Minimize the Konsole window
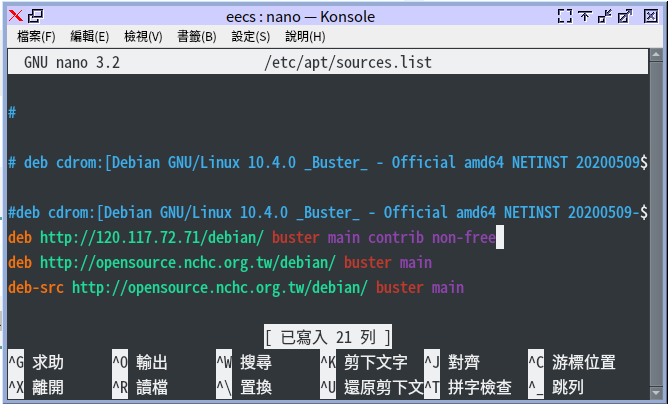 pyautogui.click(x=605, y=15)
